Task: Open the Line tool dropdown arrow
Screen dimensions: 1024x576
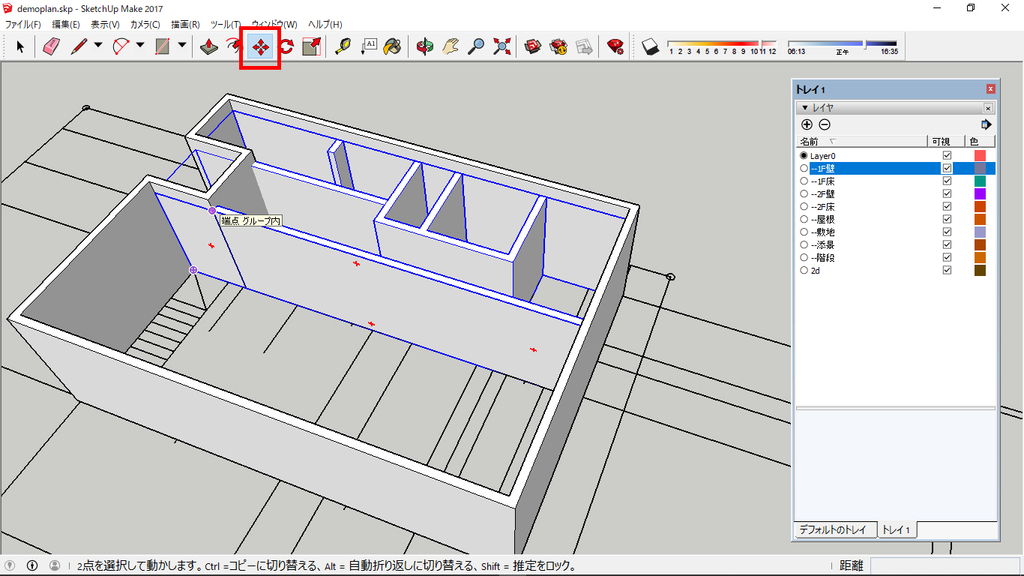Action: click(98, 46)
